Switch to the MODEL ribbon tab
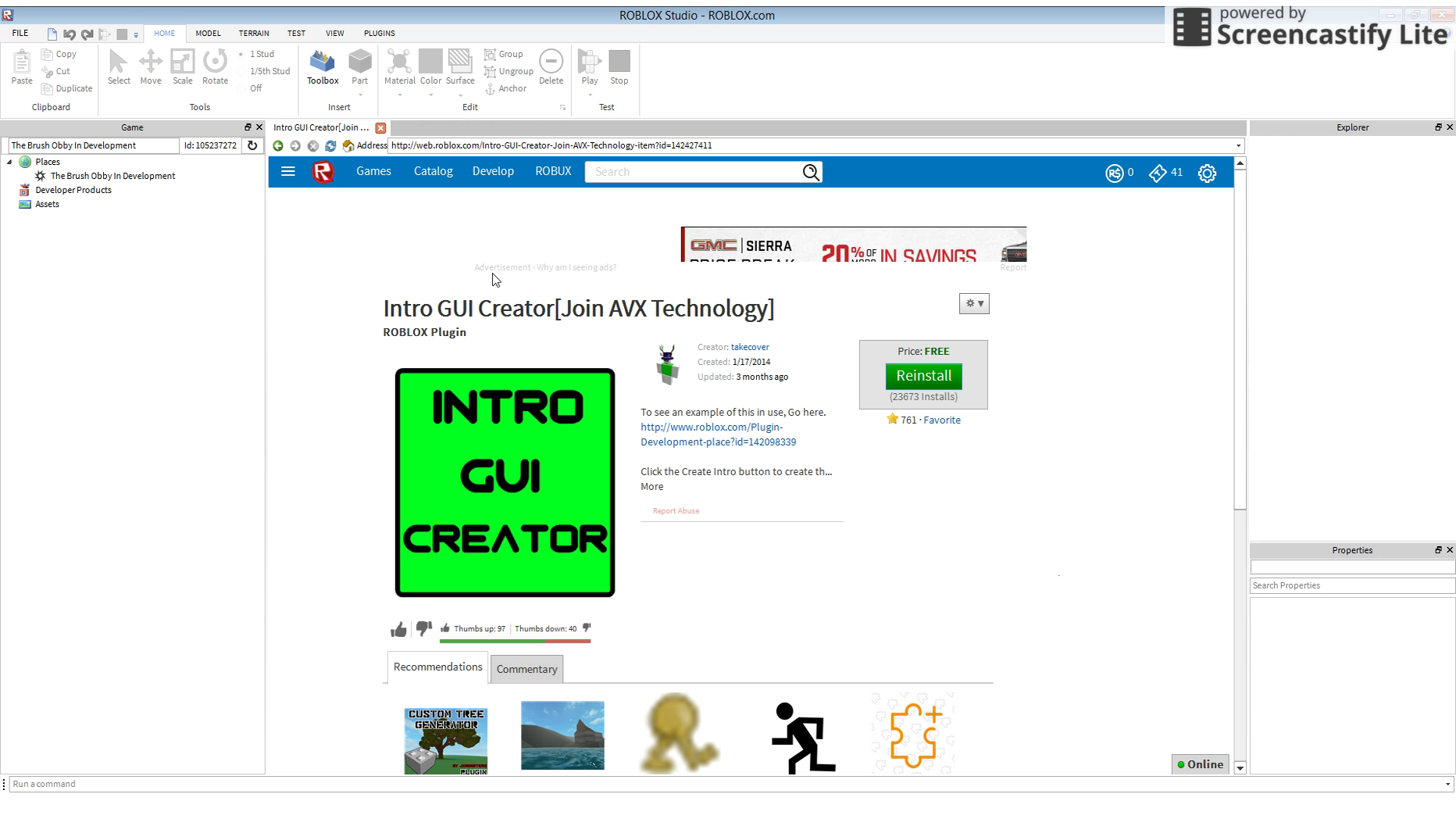 (208, 34)
